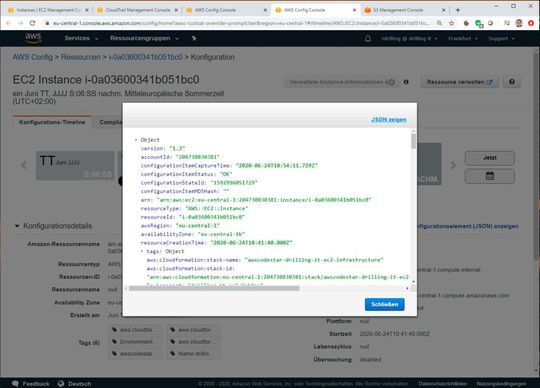Open the account user dropdown
540x388 pixels.
pos(409,39)
